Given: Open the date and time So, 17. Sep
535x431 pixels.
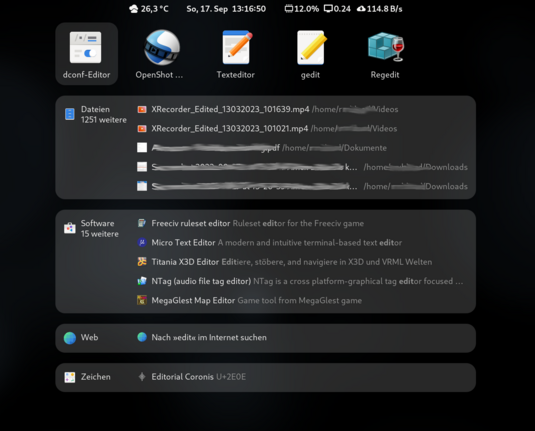Looking at the screenshot, I should pyautogui.click(x=226, y=9).
